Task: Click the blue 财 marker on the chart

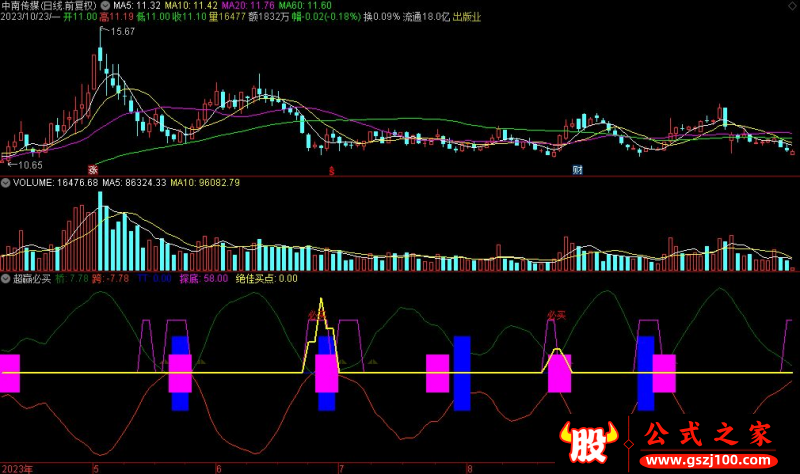Action: [577, 169]
